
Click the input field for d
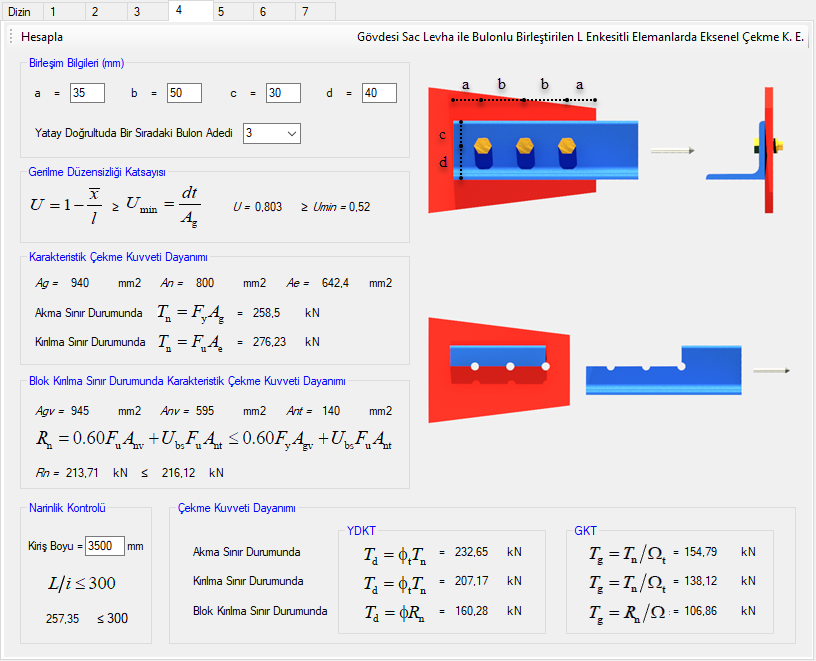(x=379, y=93)
